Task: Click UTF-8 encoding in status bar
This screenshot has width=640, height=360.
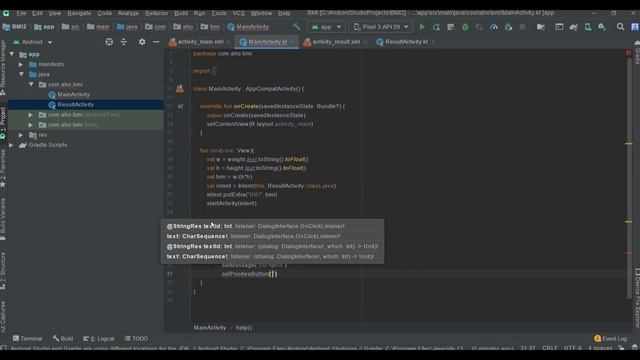Action: [573, 348]
